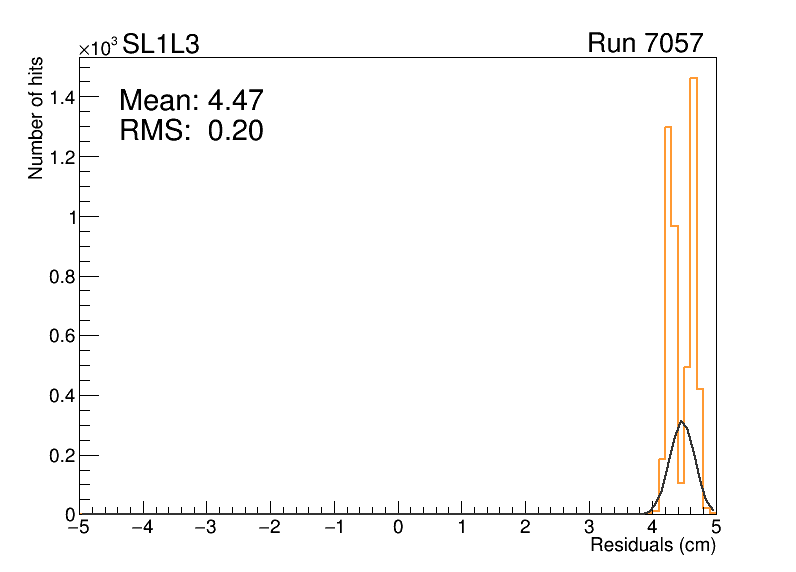Click the peak of the black fit curve

click(681, 421)
